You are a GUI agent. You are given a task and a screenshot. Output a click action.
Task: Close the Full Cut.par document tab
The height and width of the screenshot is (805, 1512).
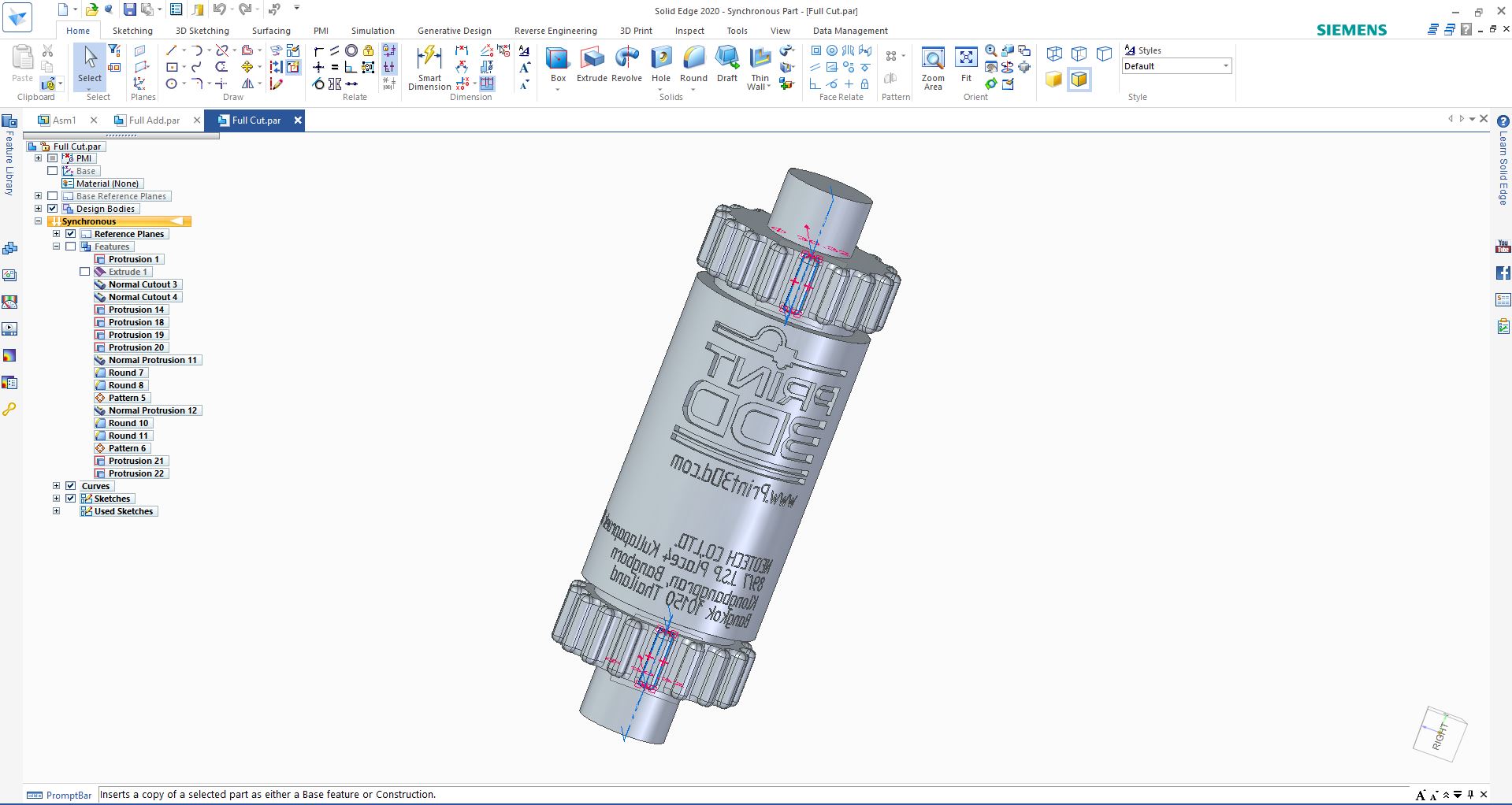click(x=298, y=121)
